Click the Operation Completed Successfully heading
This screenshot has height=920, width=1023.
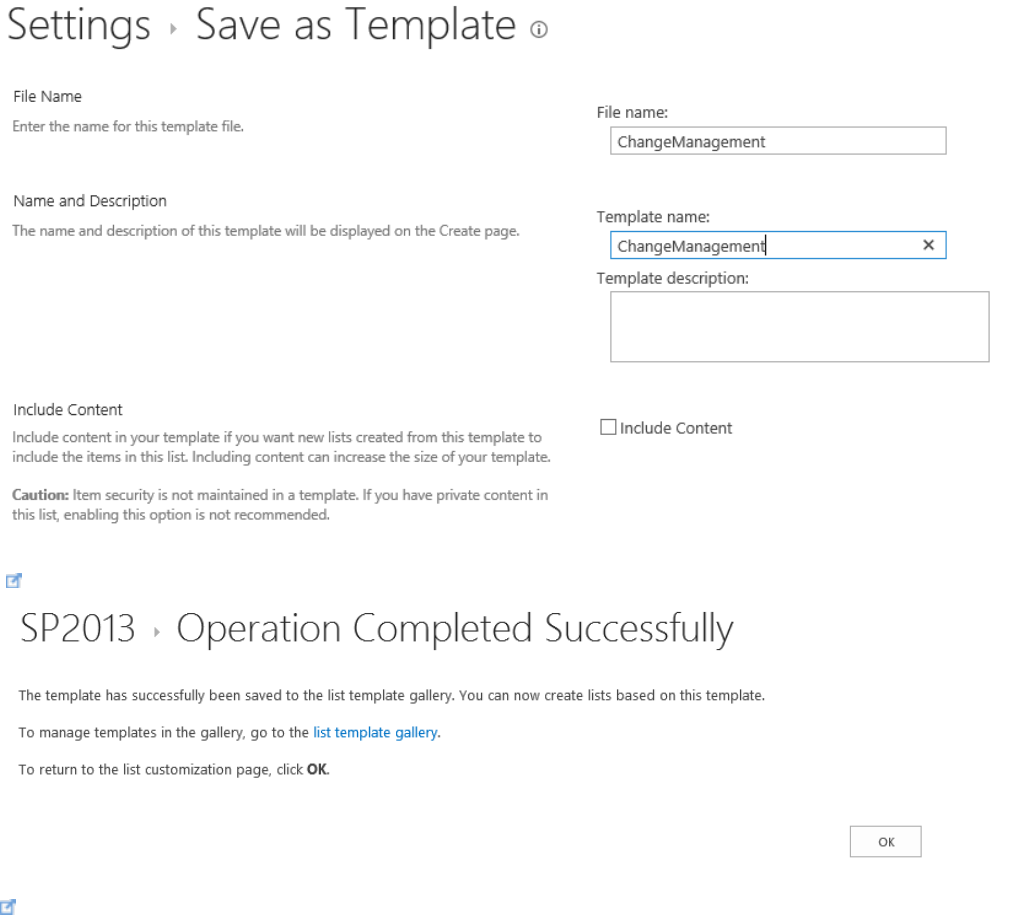pyautogui.click(x=454, y=629)
